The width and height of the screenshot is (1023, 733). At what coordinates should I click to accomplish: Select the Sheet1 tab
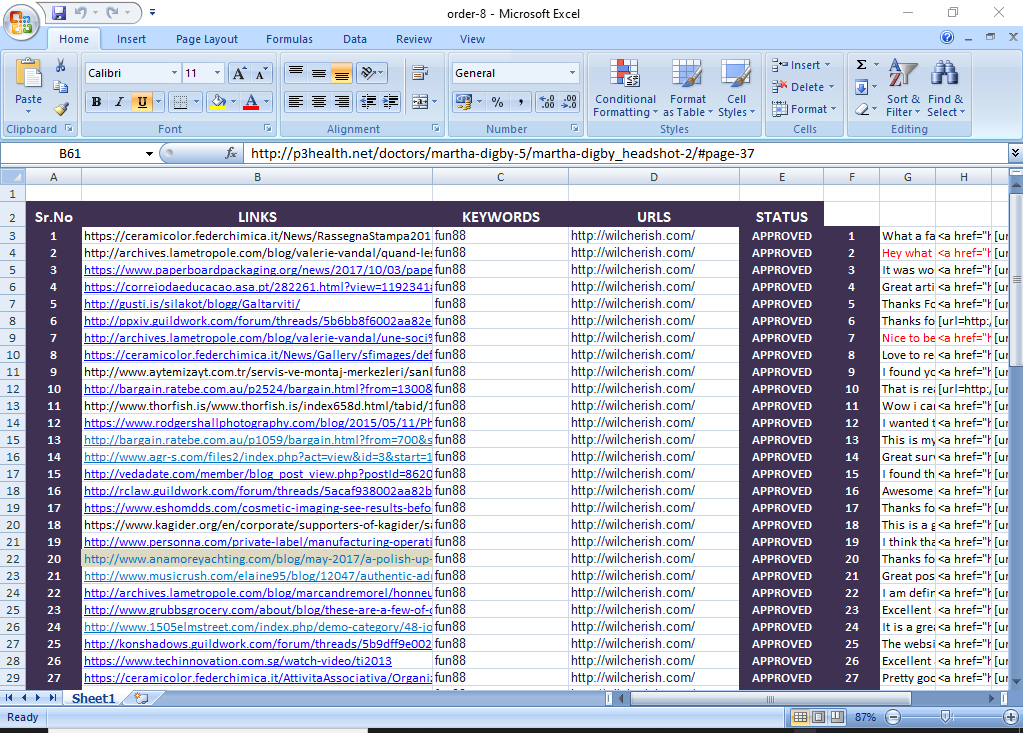click(92, 699)
